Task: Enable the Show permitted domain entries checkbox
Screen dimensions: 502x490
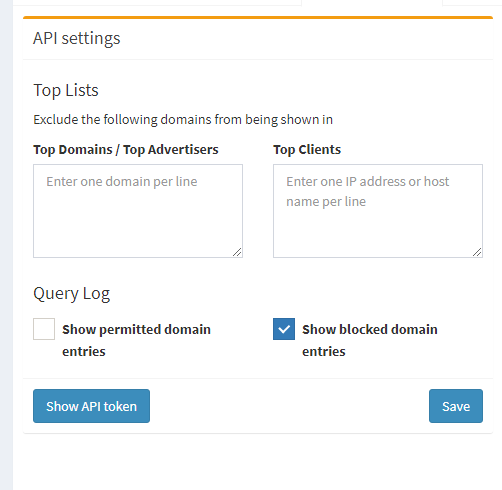Action: (x=44, y=329)
